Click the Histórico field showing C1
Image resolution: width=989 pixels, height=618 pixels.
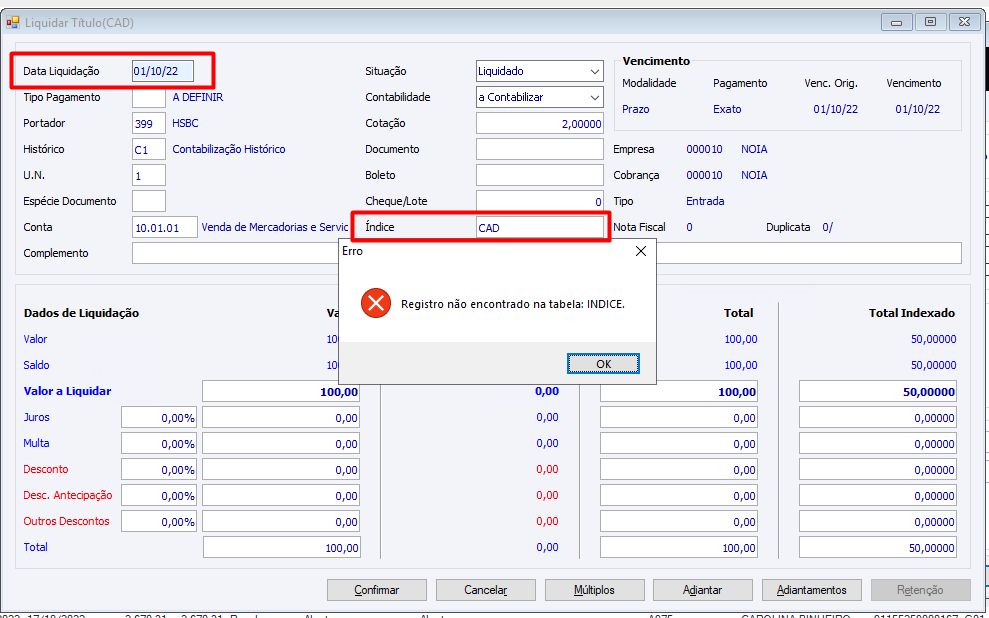(x=149, y=149)
